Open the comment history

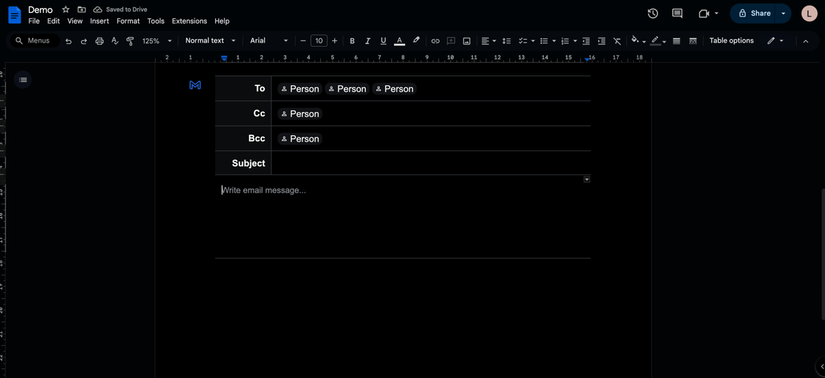678,13
